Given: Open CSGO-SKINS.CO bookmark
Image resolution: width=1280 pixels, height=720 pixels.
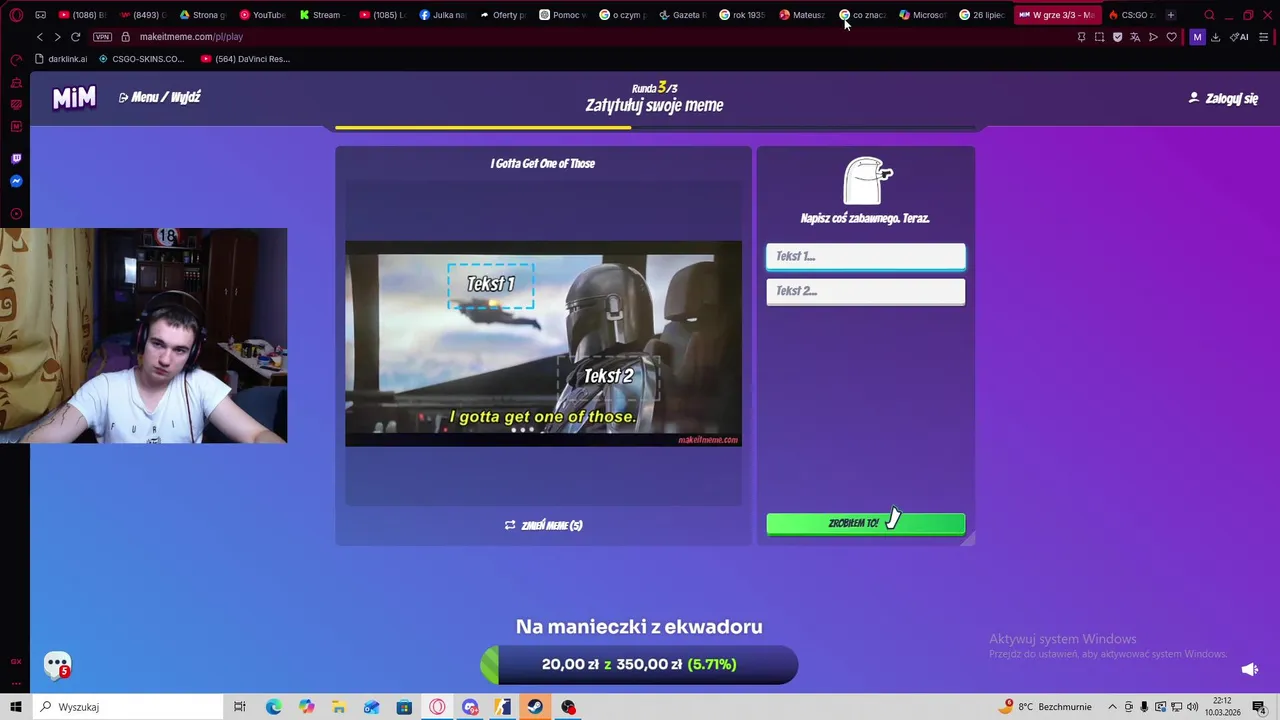Looking at the screenshot, I should pos(141,59).
